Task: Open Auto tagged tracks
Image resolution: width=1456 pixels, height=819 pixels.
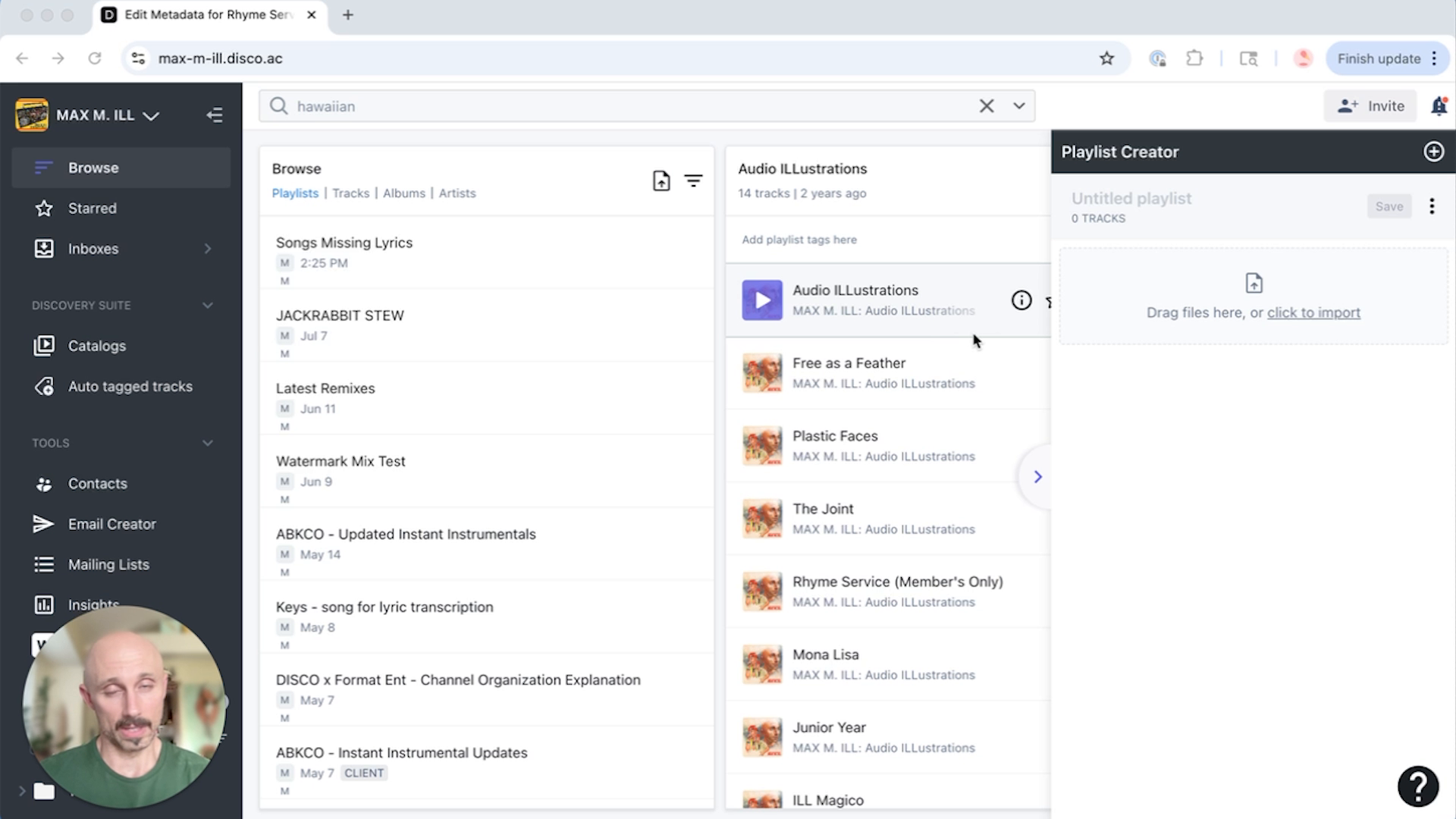Action: click(x=130, y=386)
